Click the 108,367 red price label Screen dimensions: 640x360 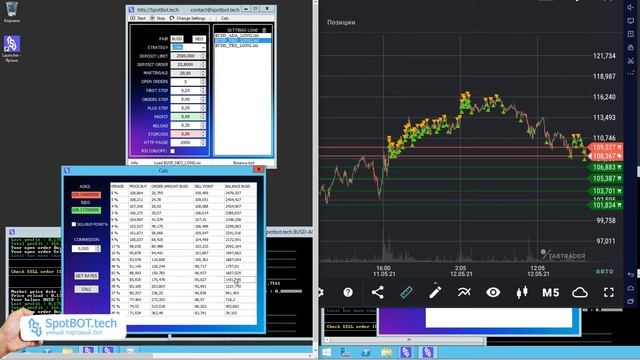click(605, 156)
